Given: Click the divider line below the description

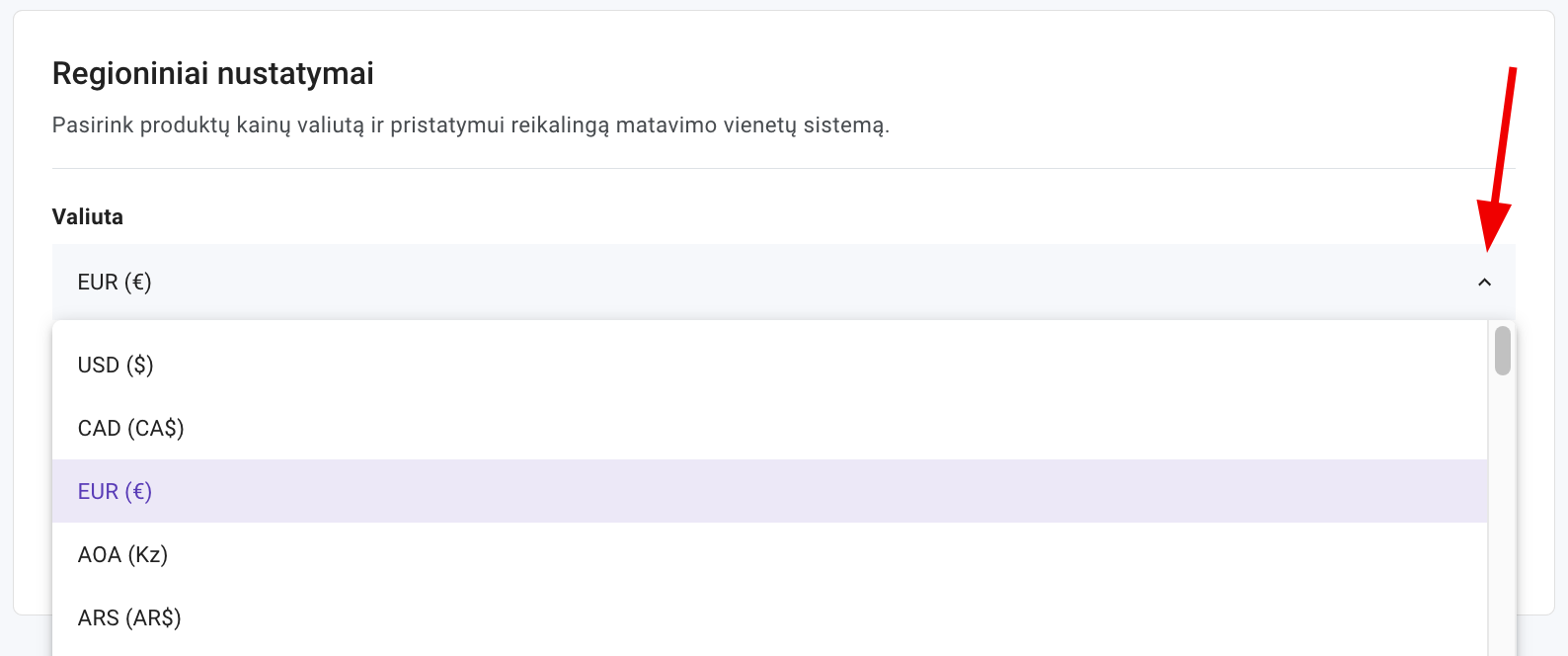Looking at the screenshot, I should [783, 169].
